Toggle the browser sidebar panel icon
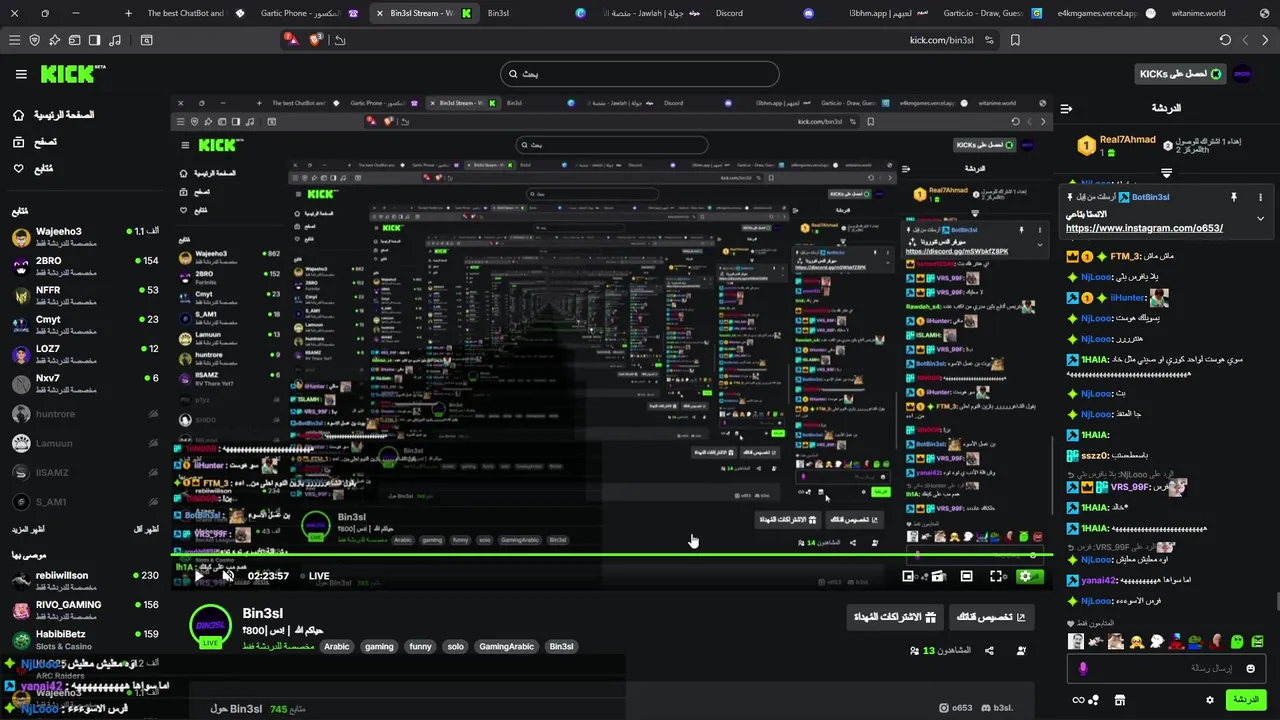Viewport: 1280px width, 720px height. 94,40
